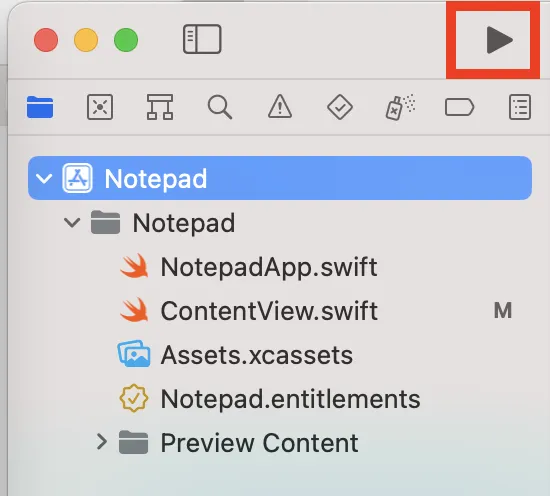Open Notepad.entitlements file
This screenshot has height=496, width=550.
pos(269,399)
